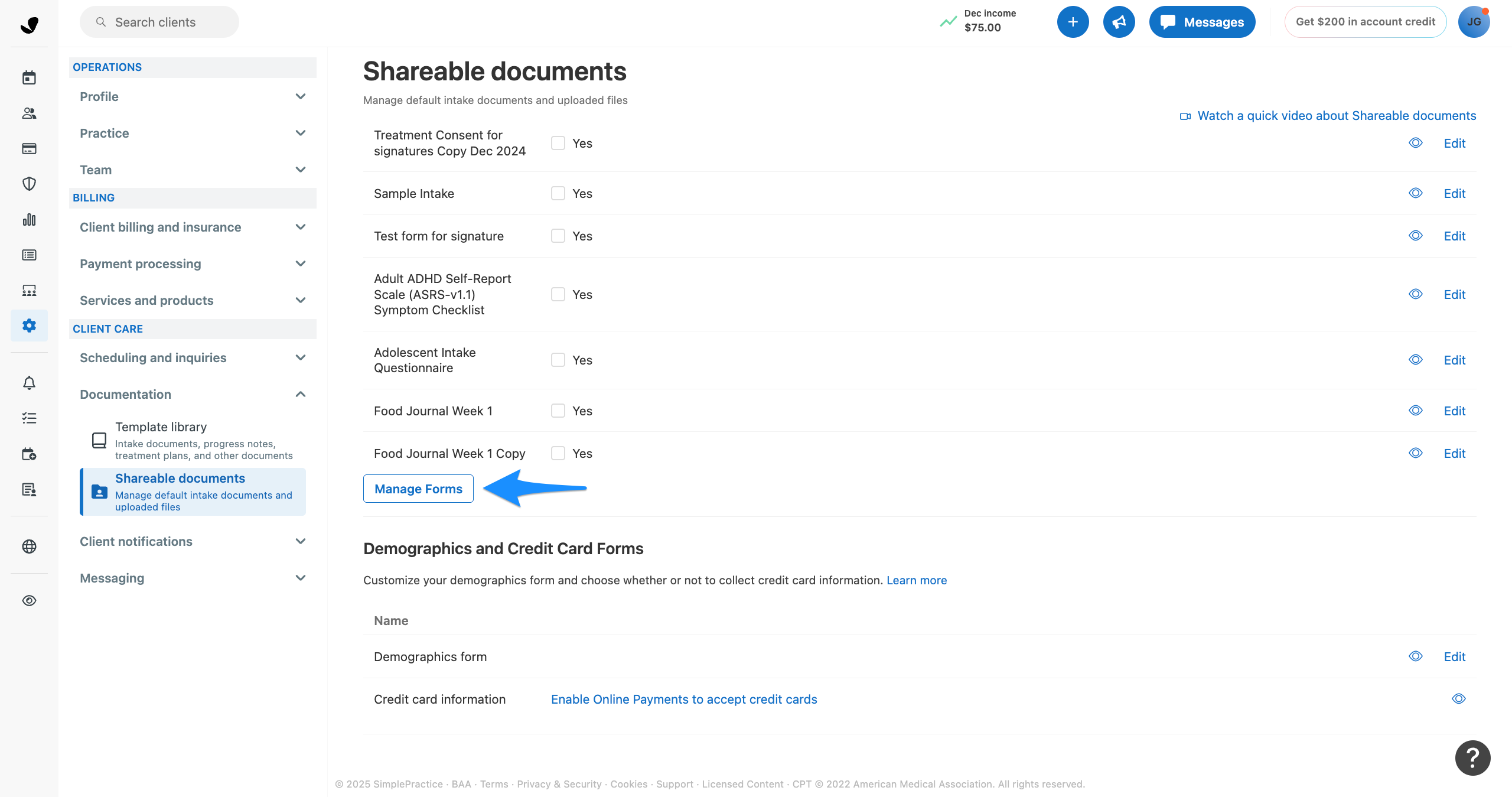Click the blue plus create button

[1073, 22]
